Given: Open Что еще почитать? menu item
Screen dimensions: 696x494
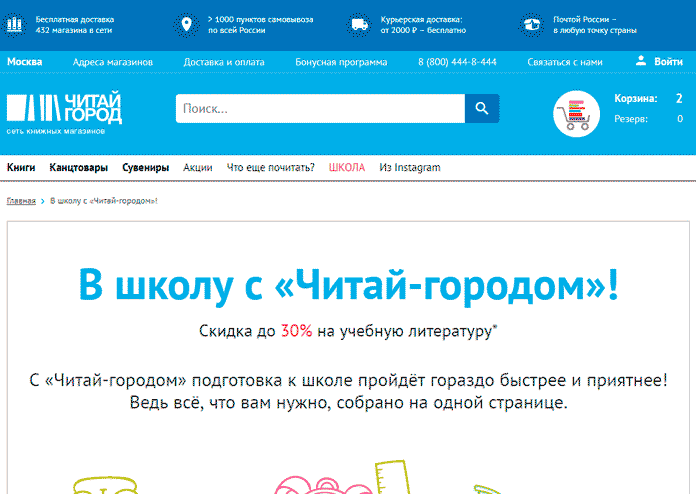Looking at the screenshot, I should point(270,167).
